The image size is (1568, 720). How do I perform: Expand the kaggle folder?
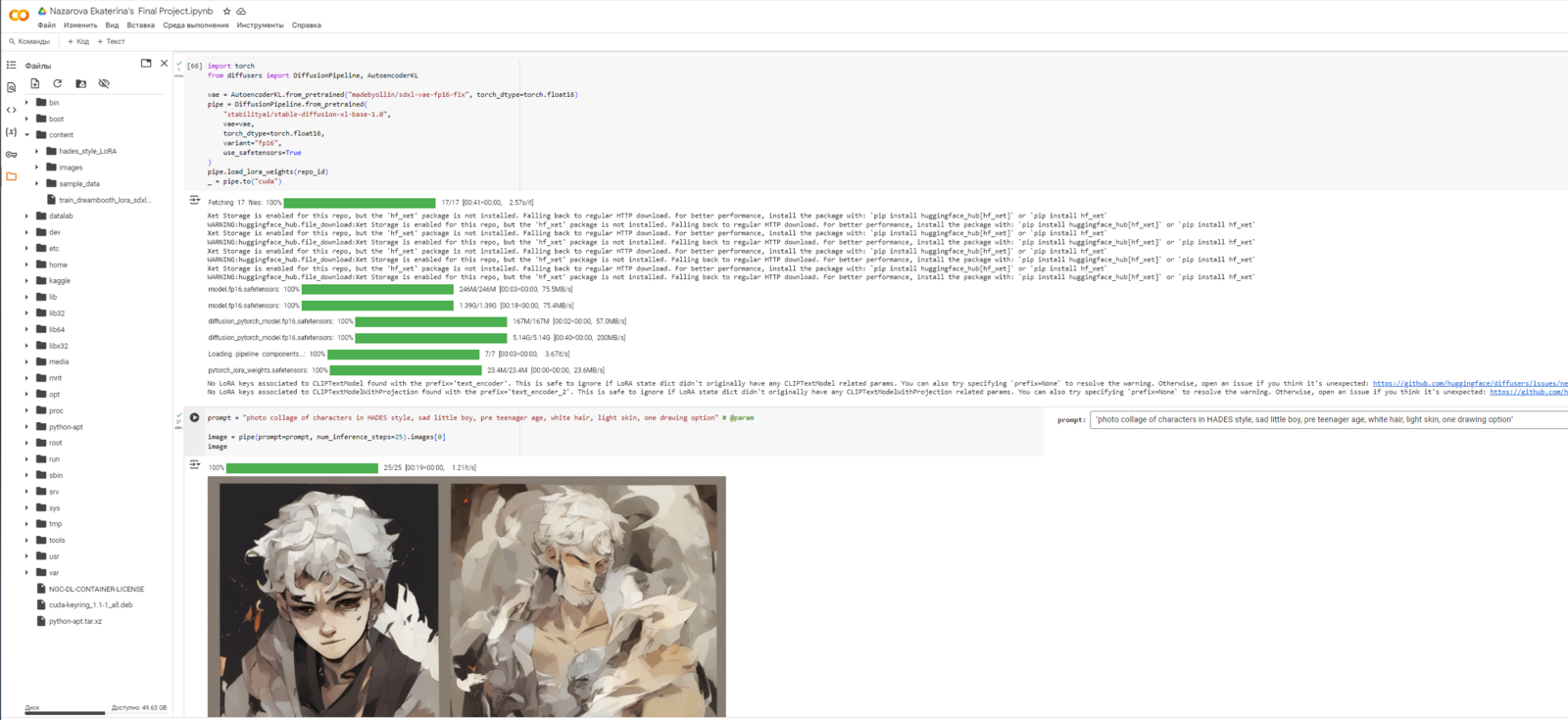tap(26, 280)
